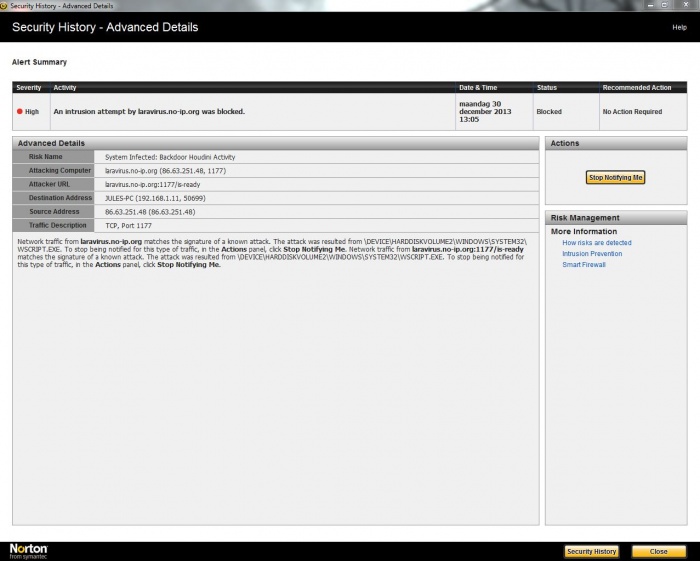Minimize the Security History window
700x561 pixels.
point(650,5)
